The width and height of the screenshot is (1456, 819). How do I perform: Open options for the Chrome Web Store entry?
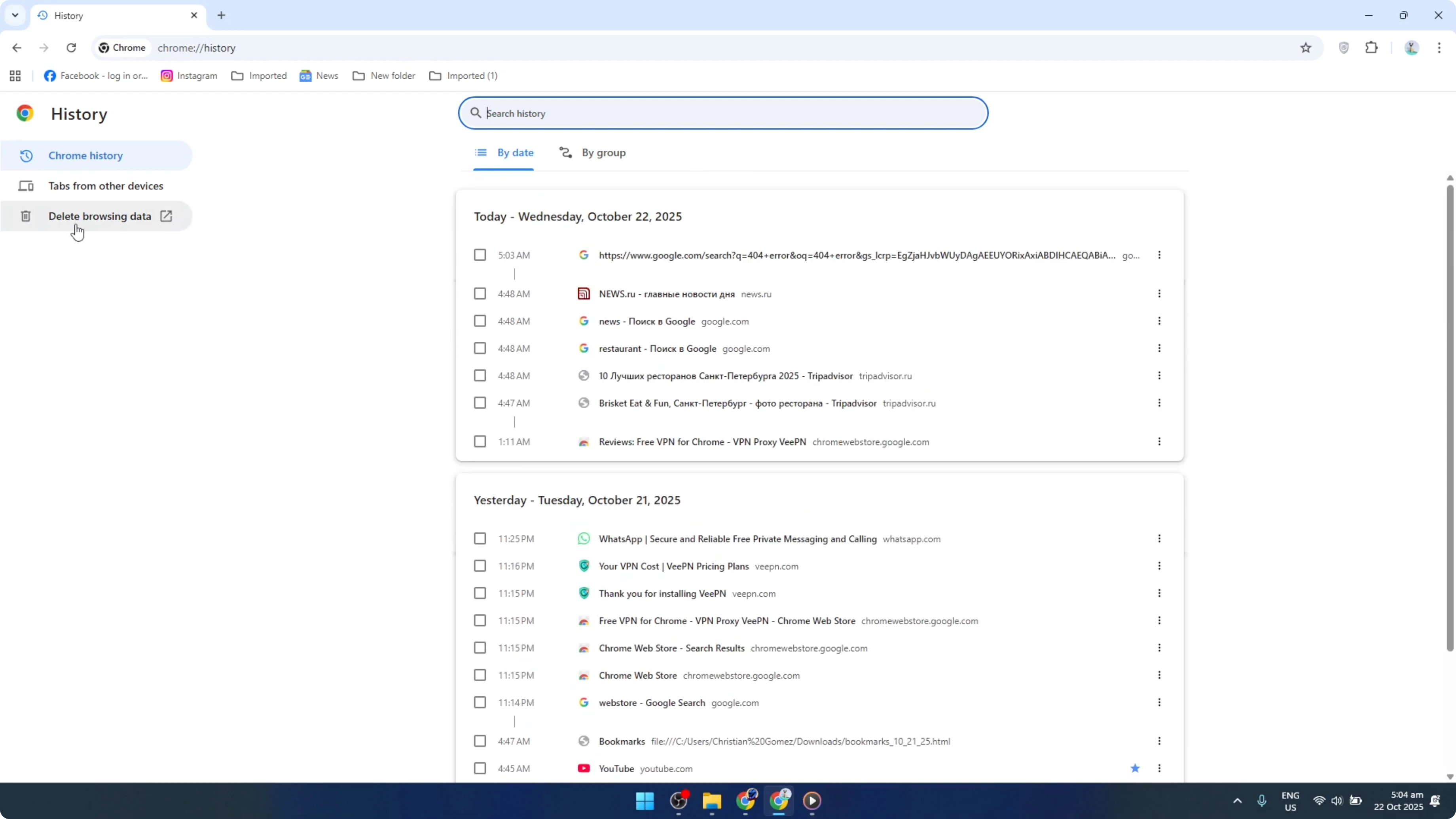1159,675
